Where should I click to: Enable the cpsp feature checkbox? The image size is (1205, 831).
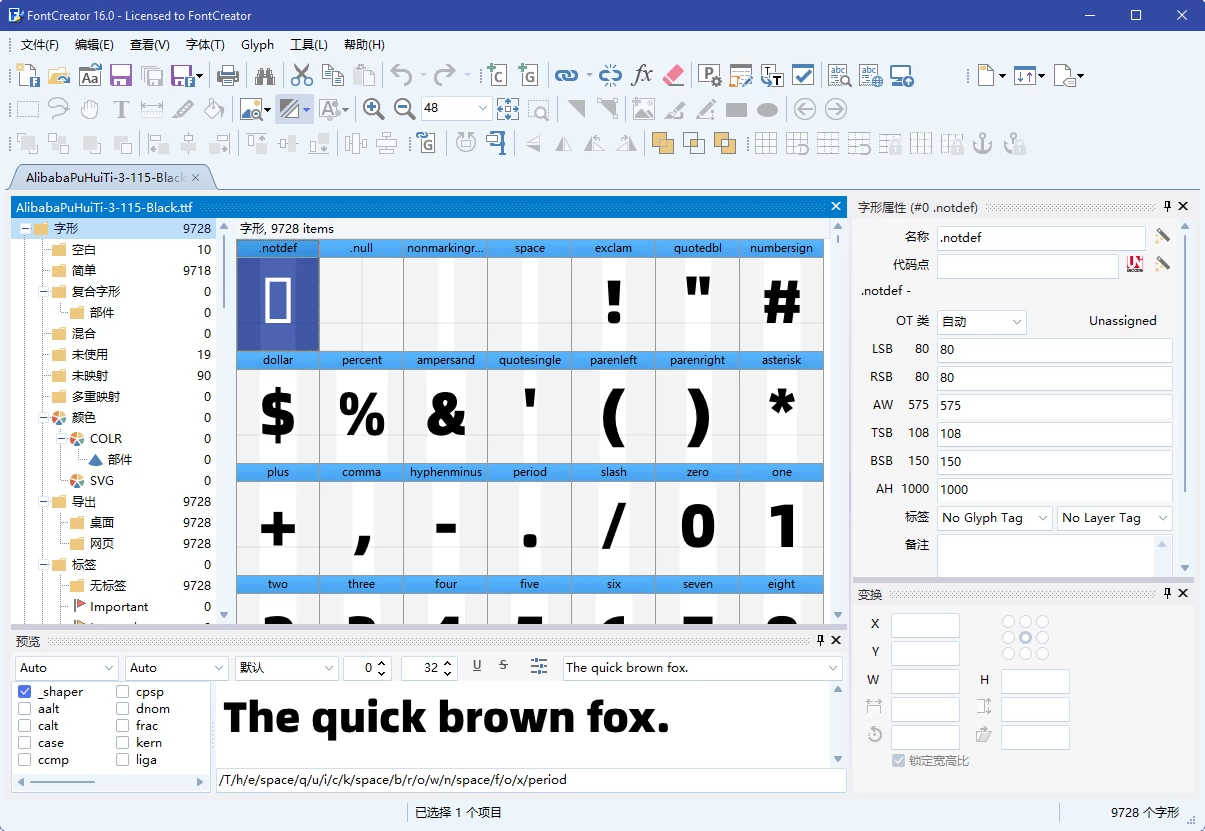[123, 692]
